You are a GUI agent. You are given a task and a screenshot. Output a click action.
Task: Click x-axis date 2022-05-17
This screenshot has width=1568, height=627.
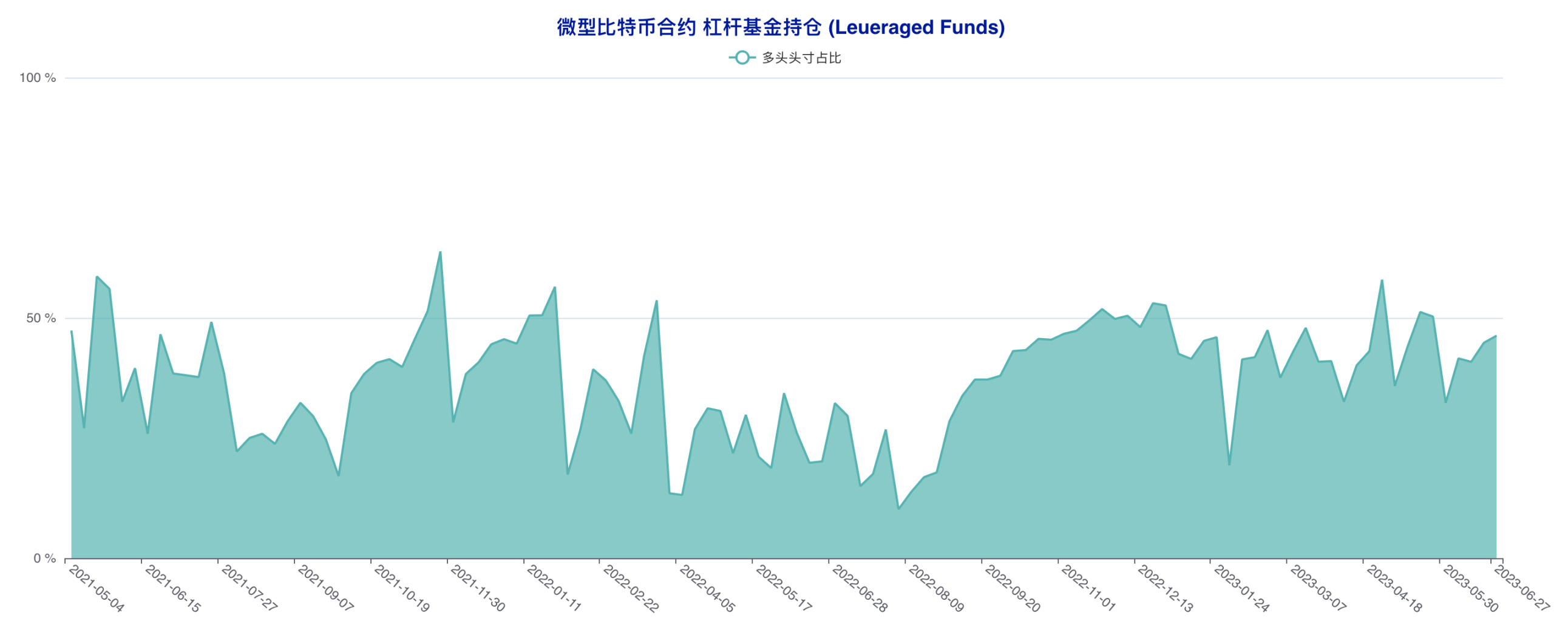pyautogui.click(x=784, y=589)
